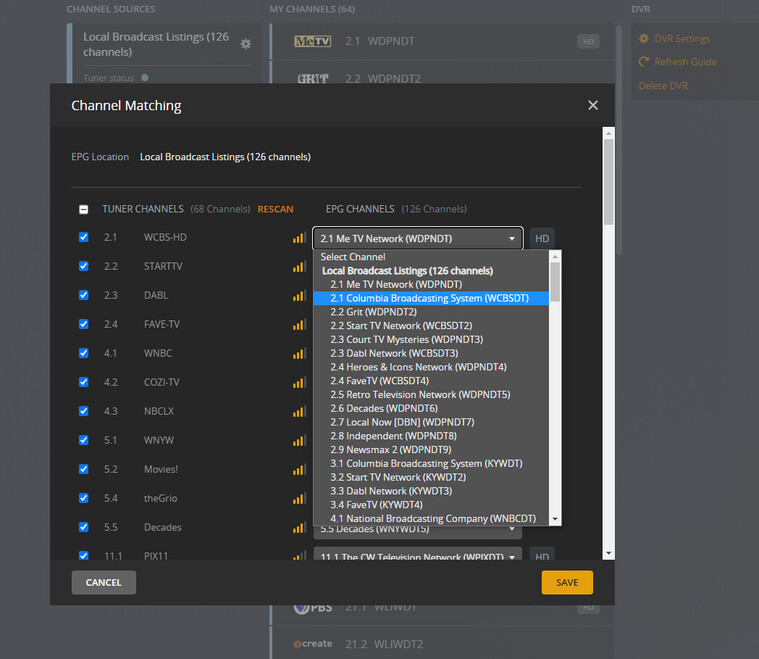Uncheck the 4.3 NBCLX channel

(x=84, y=411)
